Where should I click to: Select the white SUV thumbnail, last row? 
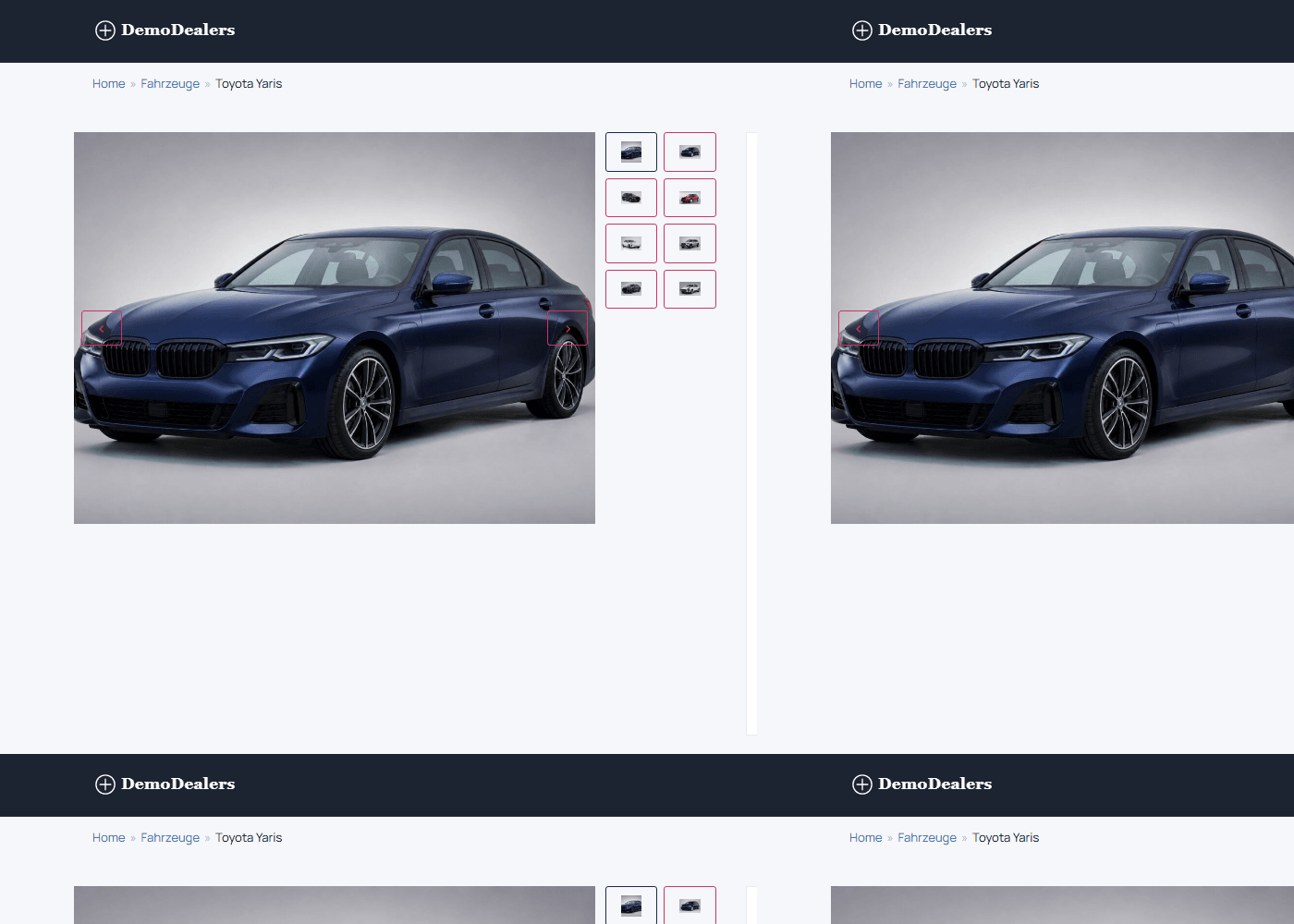(690, 289)
